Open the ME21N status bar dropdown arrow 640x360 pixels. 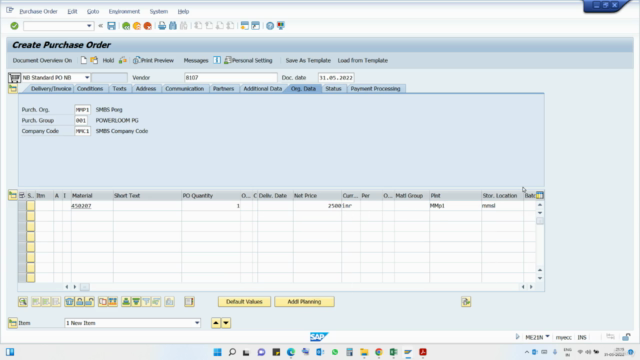547,337
